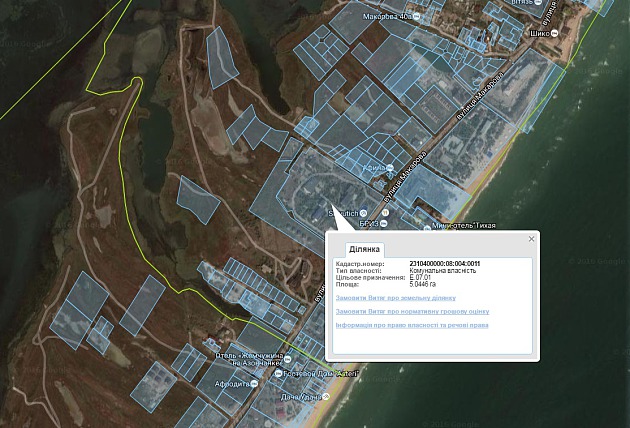Viewport: 630px width, 428px height.
Task: Open Замовити Витяг про нормативну грошову оцінку link
Action: point(412,311)
